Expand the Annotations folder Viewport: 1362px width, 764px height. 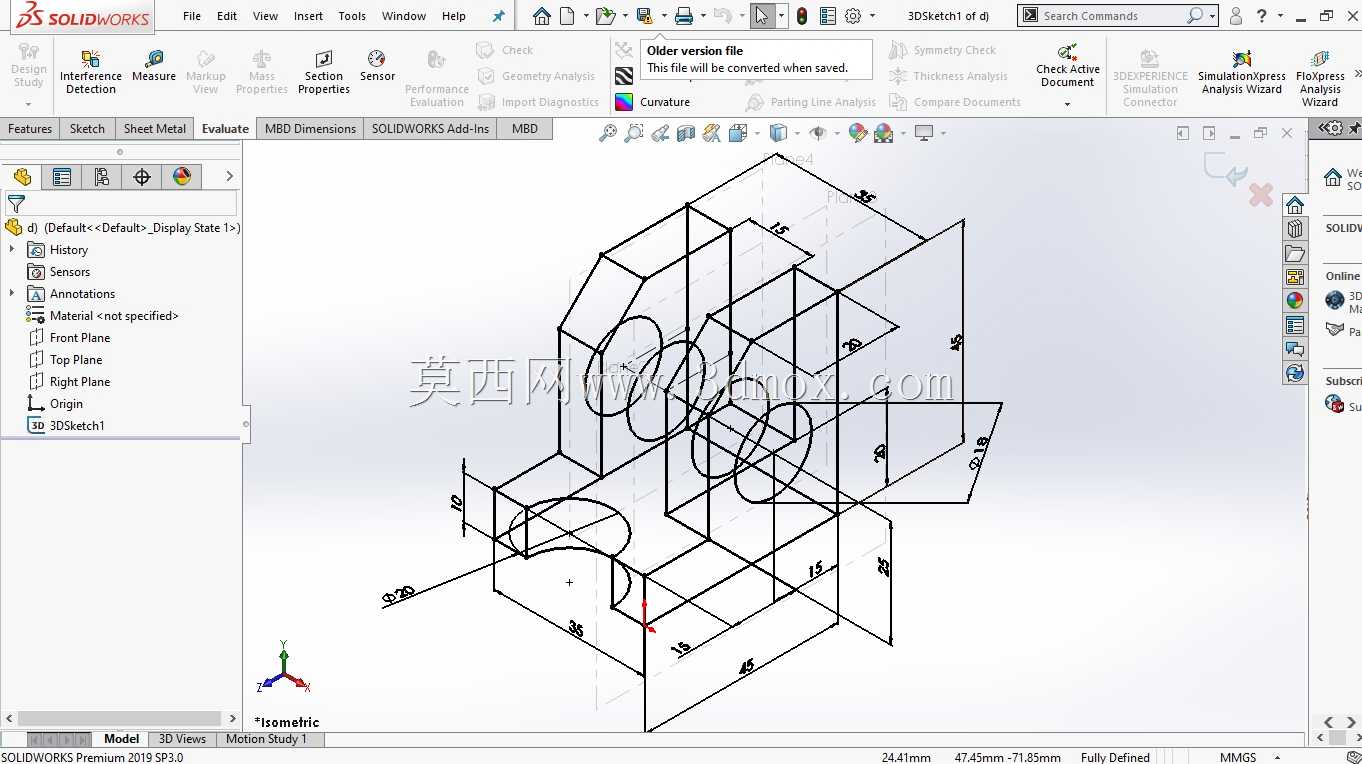[x=12, y=294]
